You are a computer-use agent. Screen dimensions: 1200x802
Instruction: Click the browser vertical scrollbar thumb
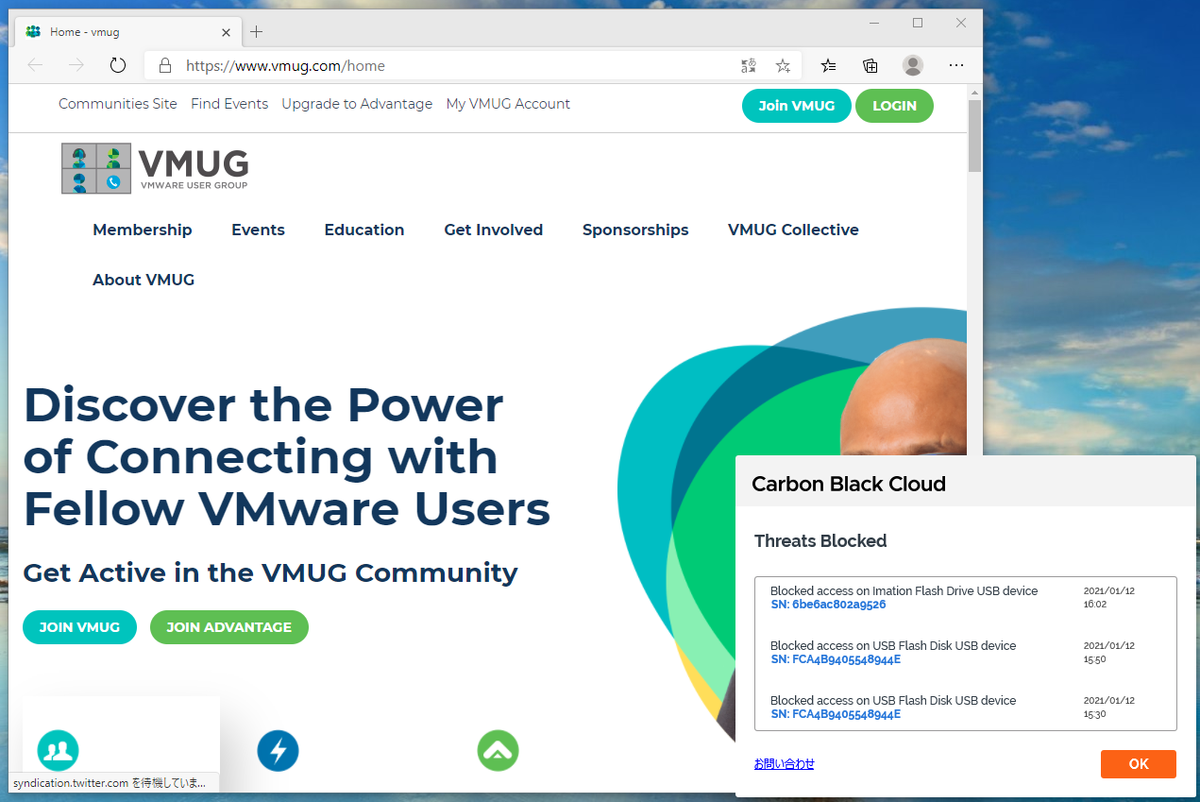pyautogui.click(x=975, y=136)
